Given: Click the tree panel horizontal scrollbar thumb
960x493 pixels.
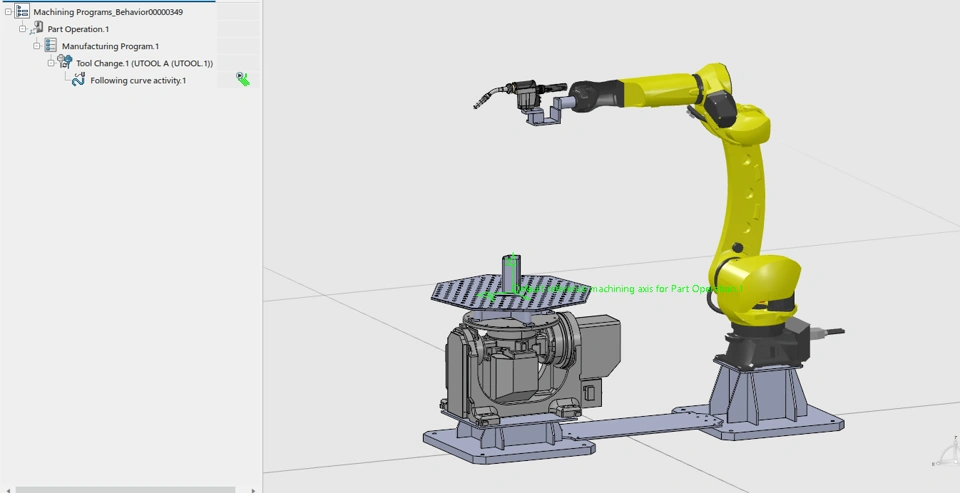Looking at the screenshot, I should tap(125, 490).
